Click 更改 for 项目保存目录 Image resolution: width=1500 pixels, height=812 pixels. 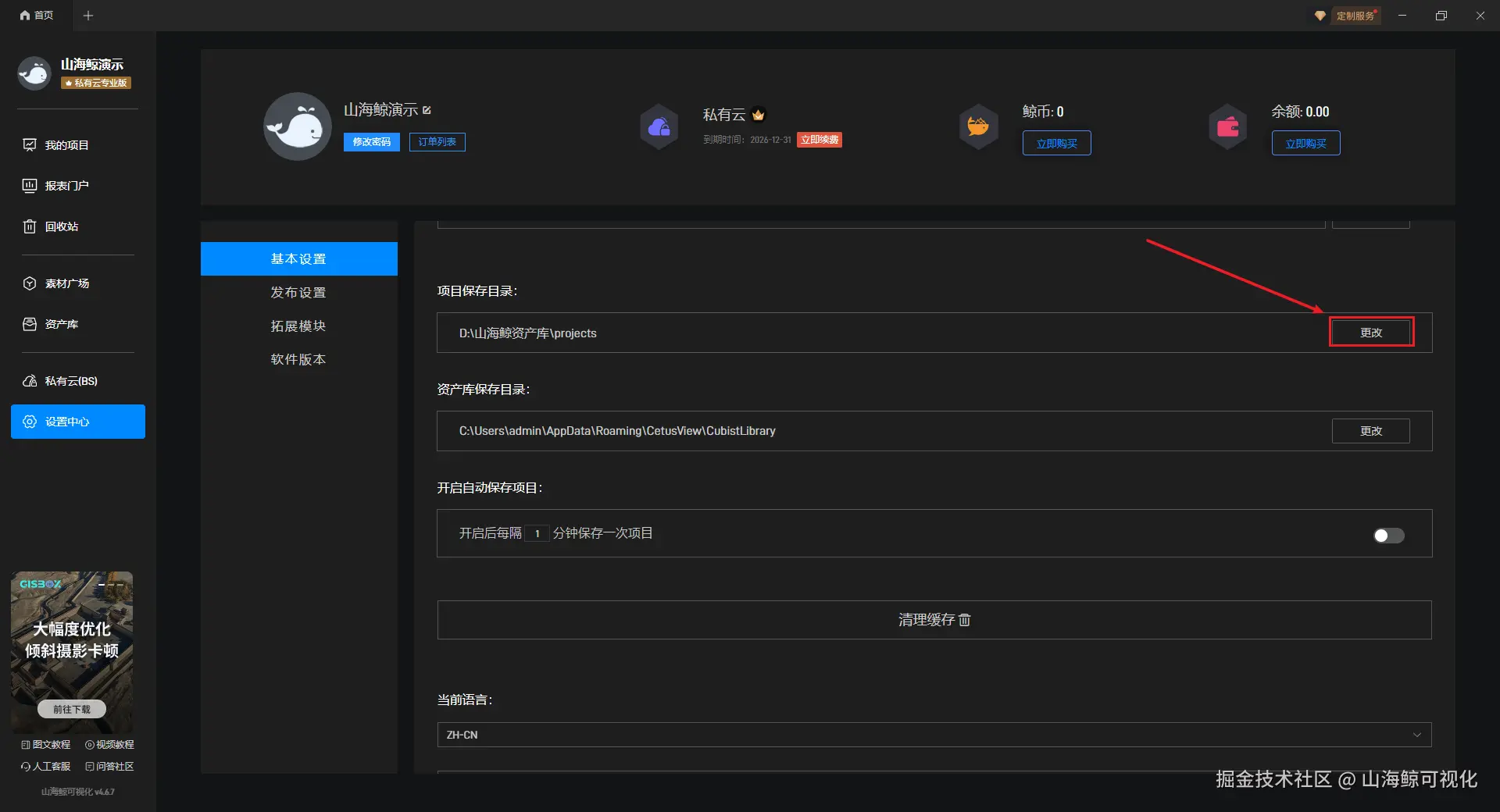1372,333
